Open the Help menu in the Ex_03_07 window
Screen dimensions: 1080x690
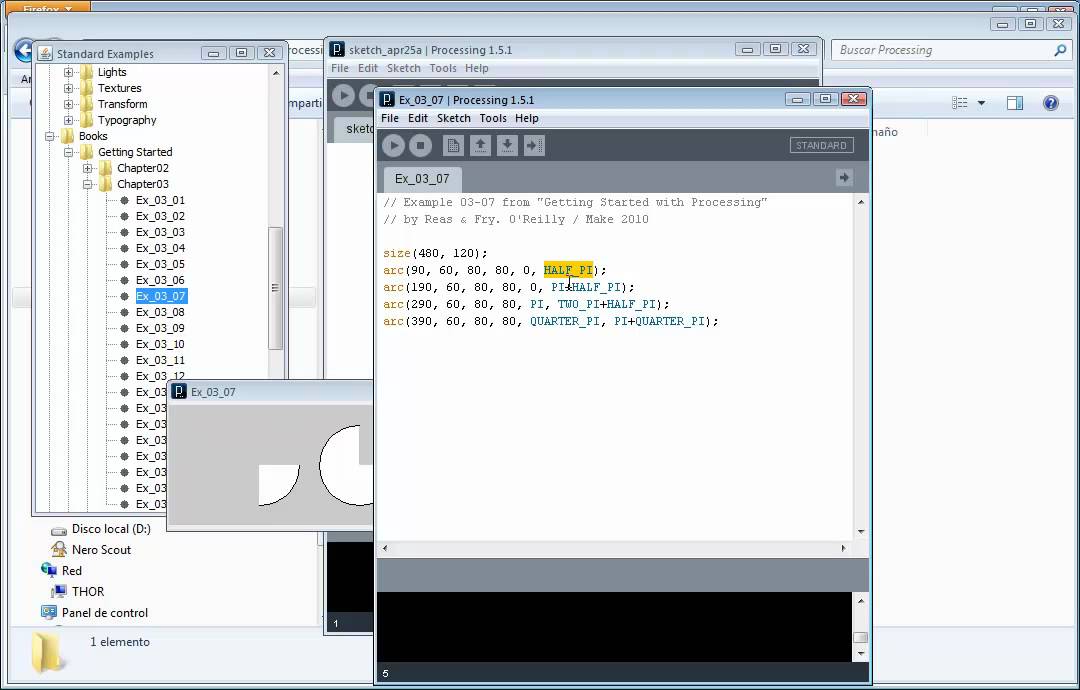point(526,118)
